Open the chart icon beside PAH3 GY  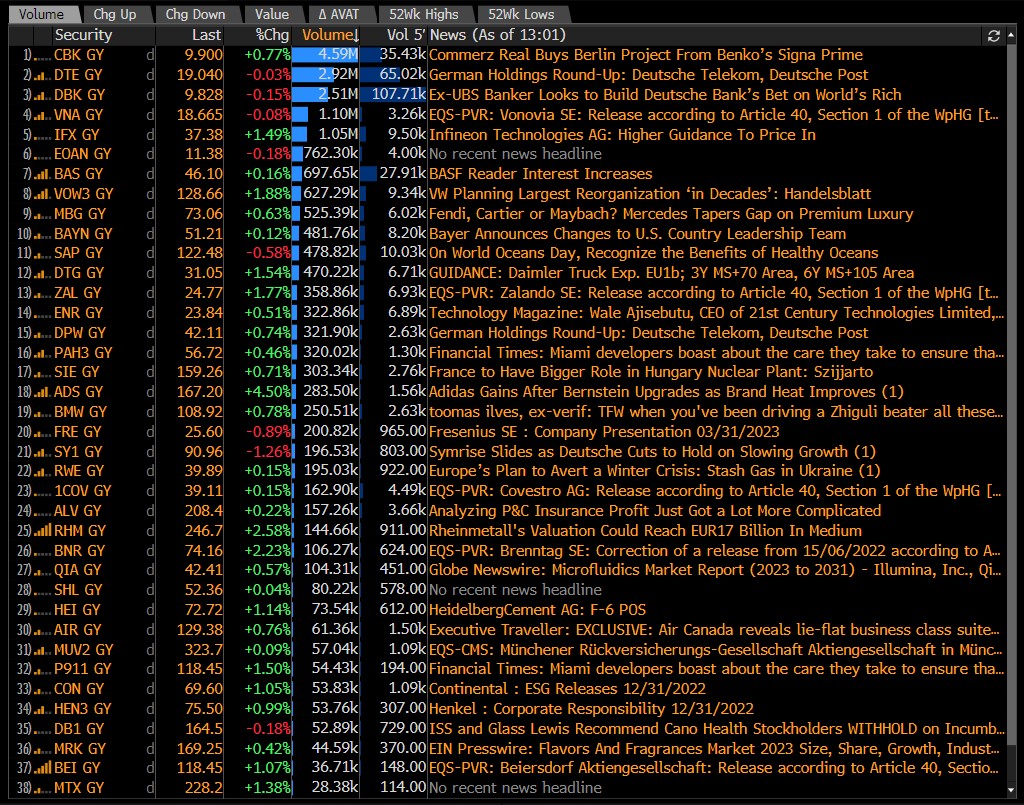[42, 353]
